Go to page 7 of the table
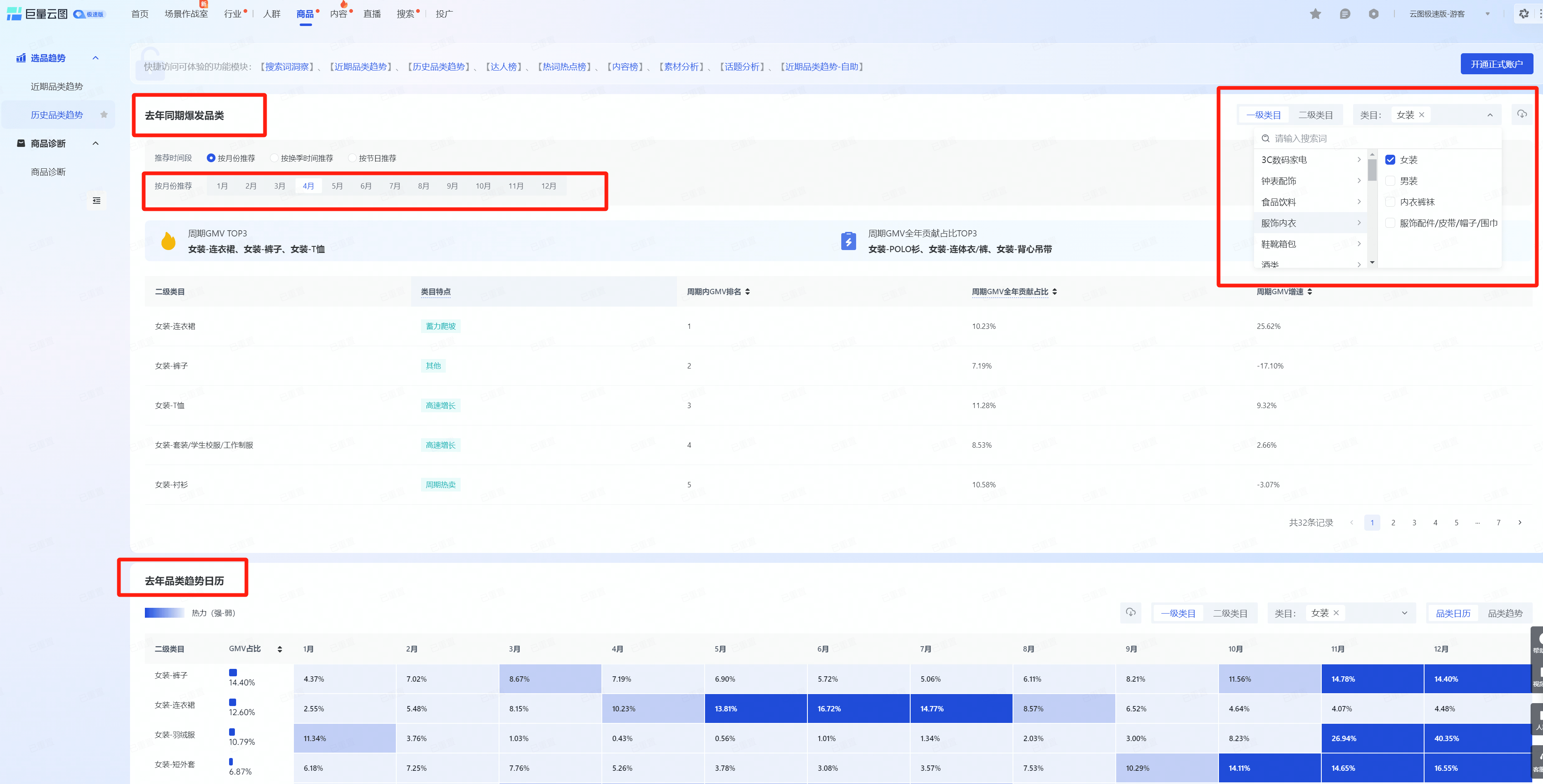The height and width of the screenshot is (784, 1543). 1498,522
